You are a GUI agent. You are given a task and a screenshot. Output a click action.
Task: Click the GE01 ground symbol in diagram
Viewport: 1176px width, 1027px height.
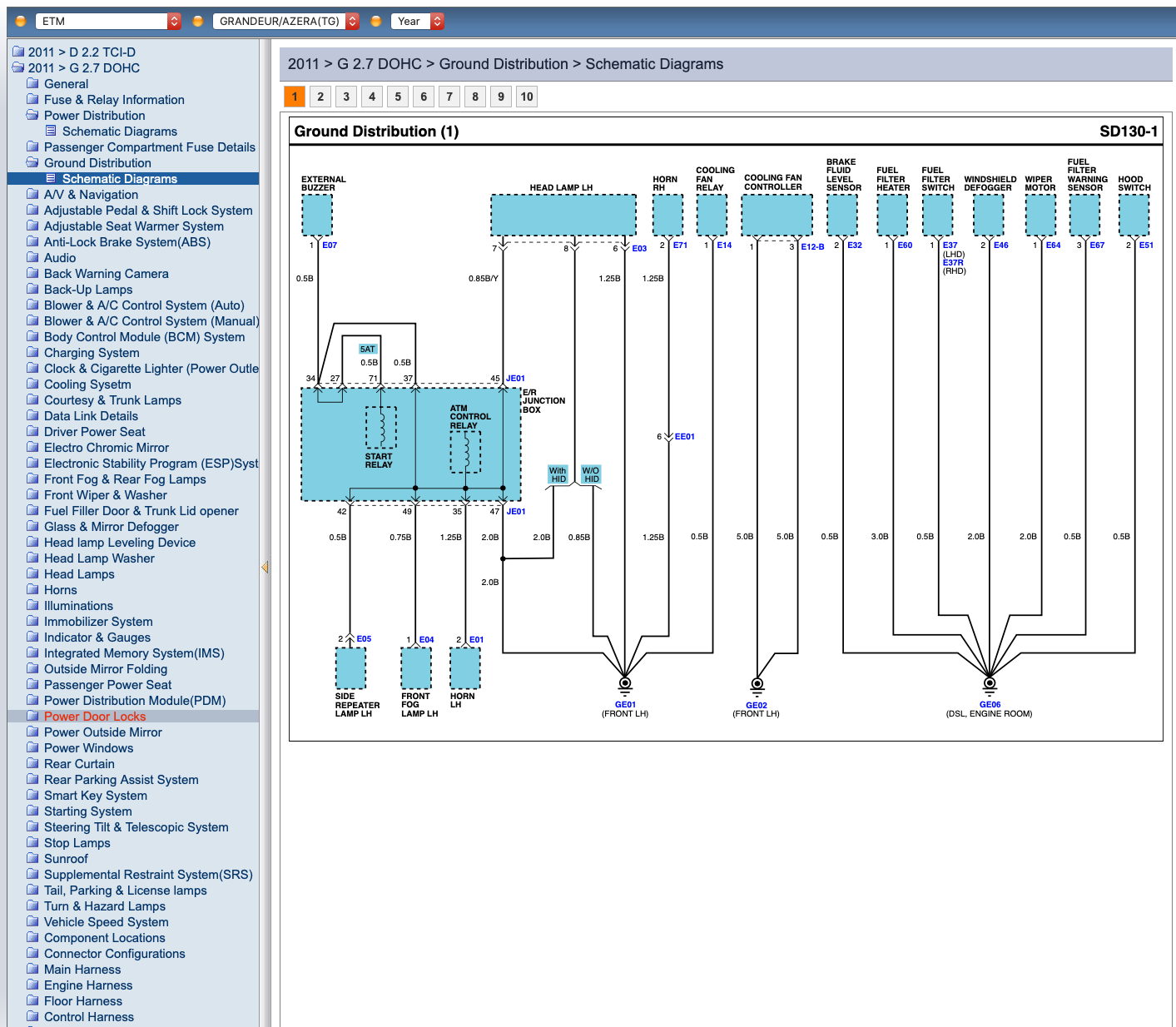click(x=625, y=684)
